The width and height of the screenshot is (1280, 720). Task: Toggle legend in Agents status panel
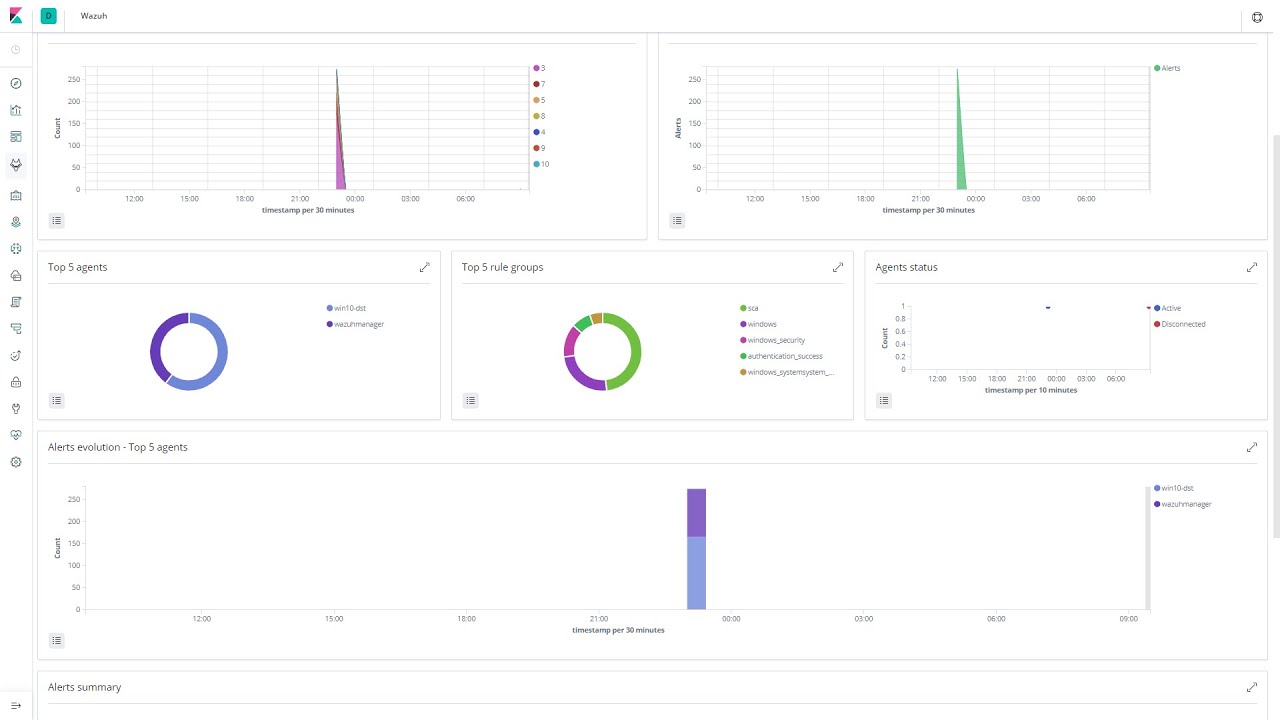coord(884,401)
